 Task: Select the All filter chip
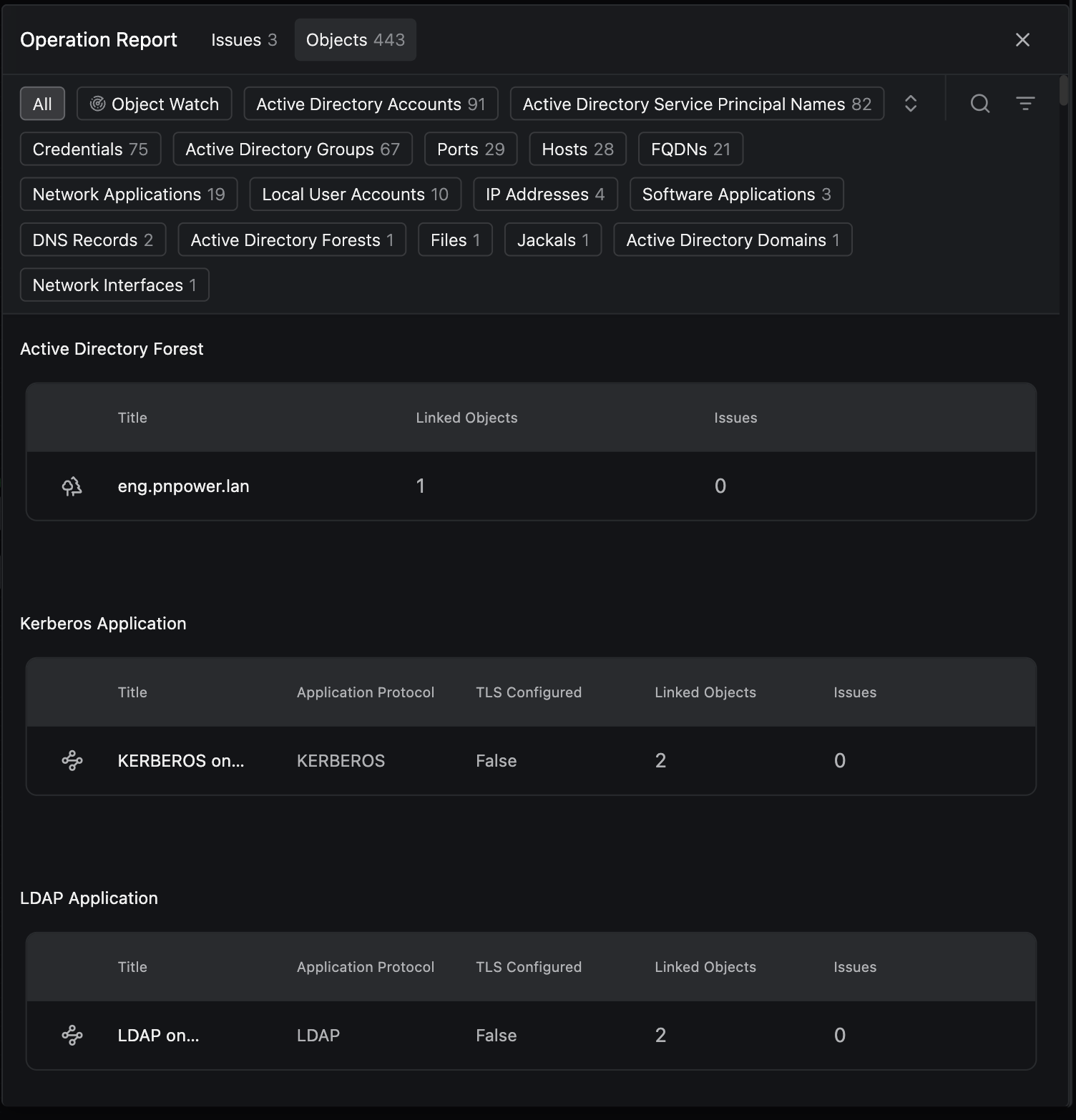tap(42, 104)
